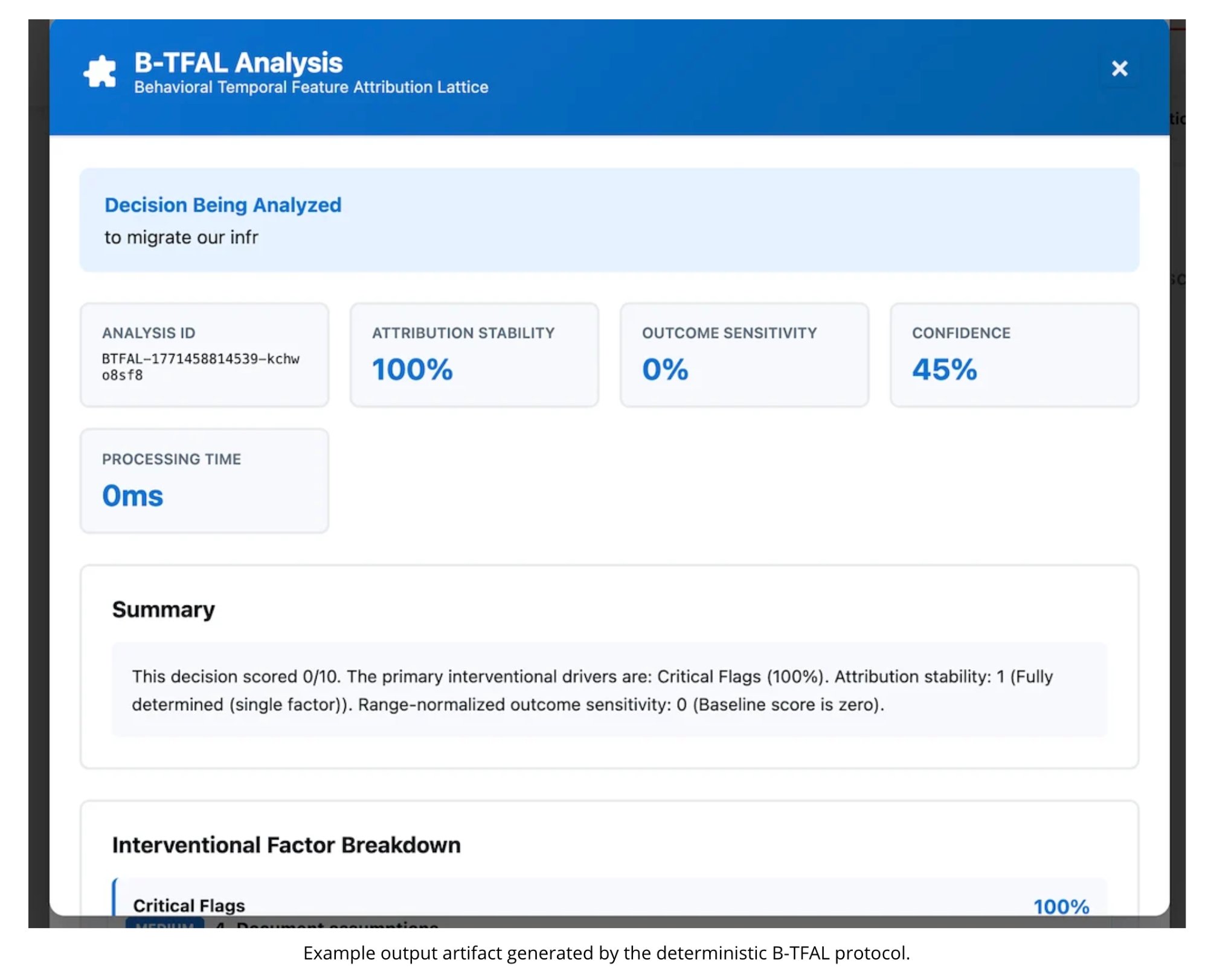Switch to the Summary panel
This screenshot has width=1208, height=980.
tap(163, 609)
